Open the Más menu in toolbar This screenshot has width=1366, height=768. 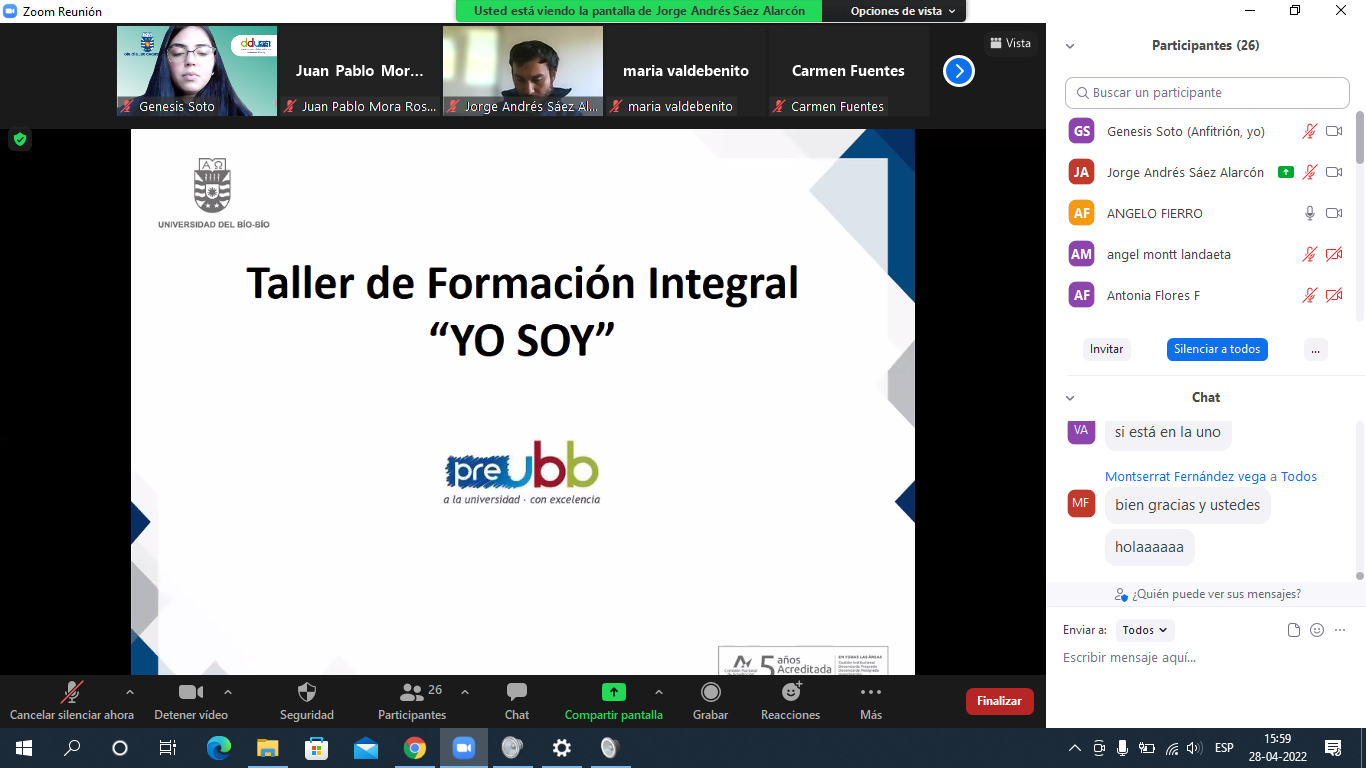[x=870, y=692]
